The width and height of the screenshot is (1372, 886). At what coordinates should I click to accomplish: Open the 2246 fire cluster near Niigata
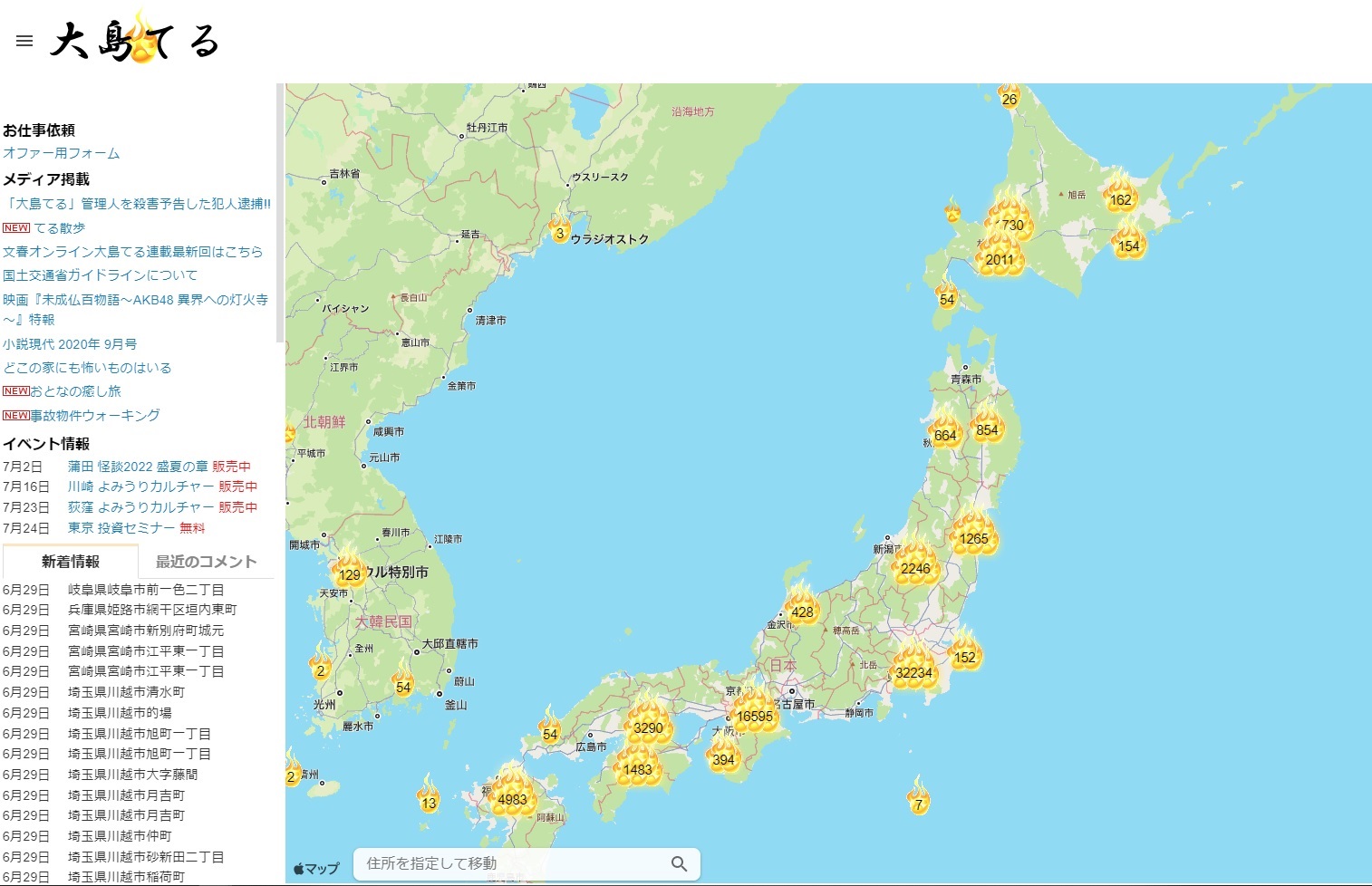[x=914, y=568]
